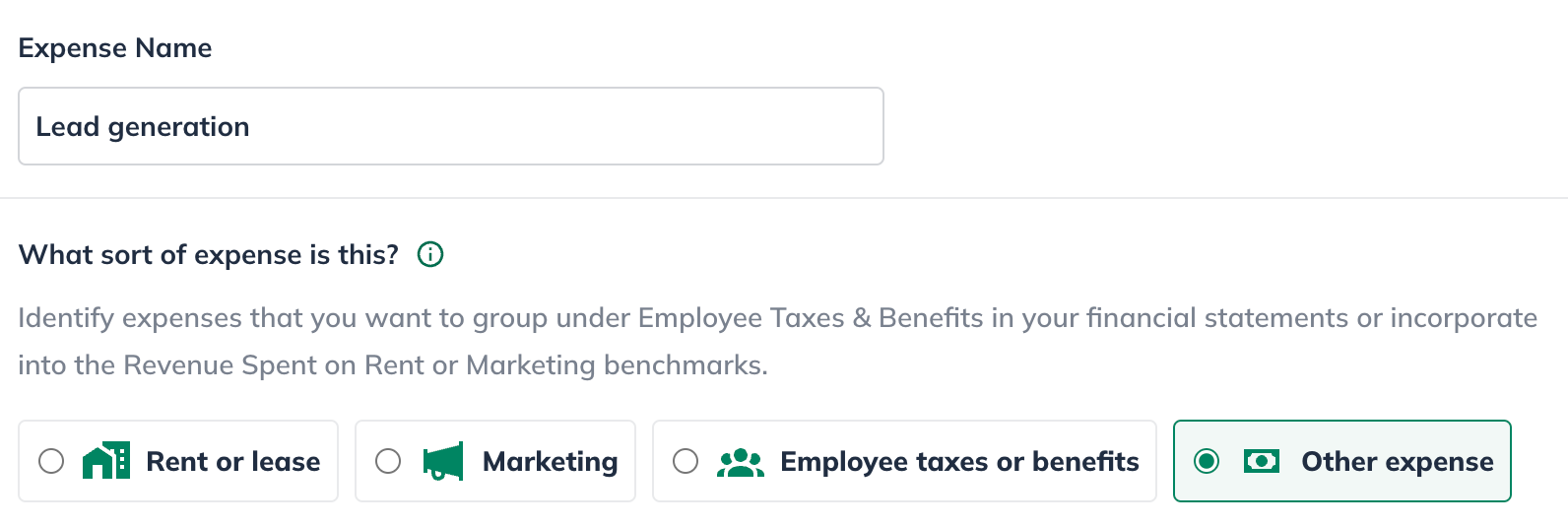Click the selected Other expense radio circle
This screenshot has height=526, width=1568.
coord(1207,461)
